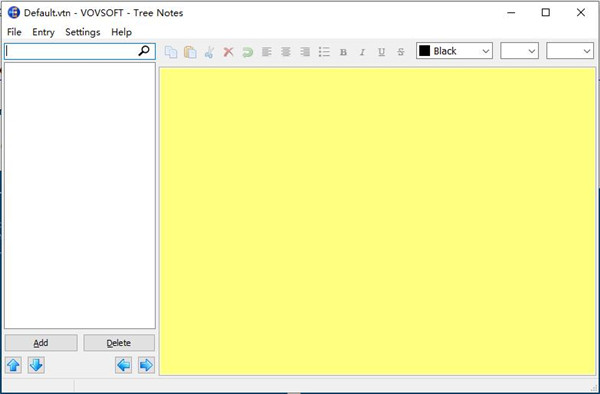This screenshot has width=600, height=394.
Task: Move entry down with blue down arrow
Action: point(36,365)
